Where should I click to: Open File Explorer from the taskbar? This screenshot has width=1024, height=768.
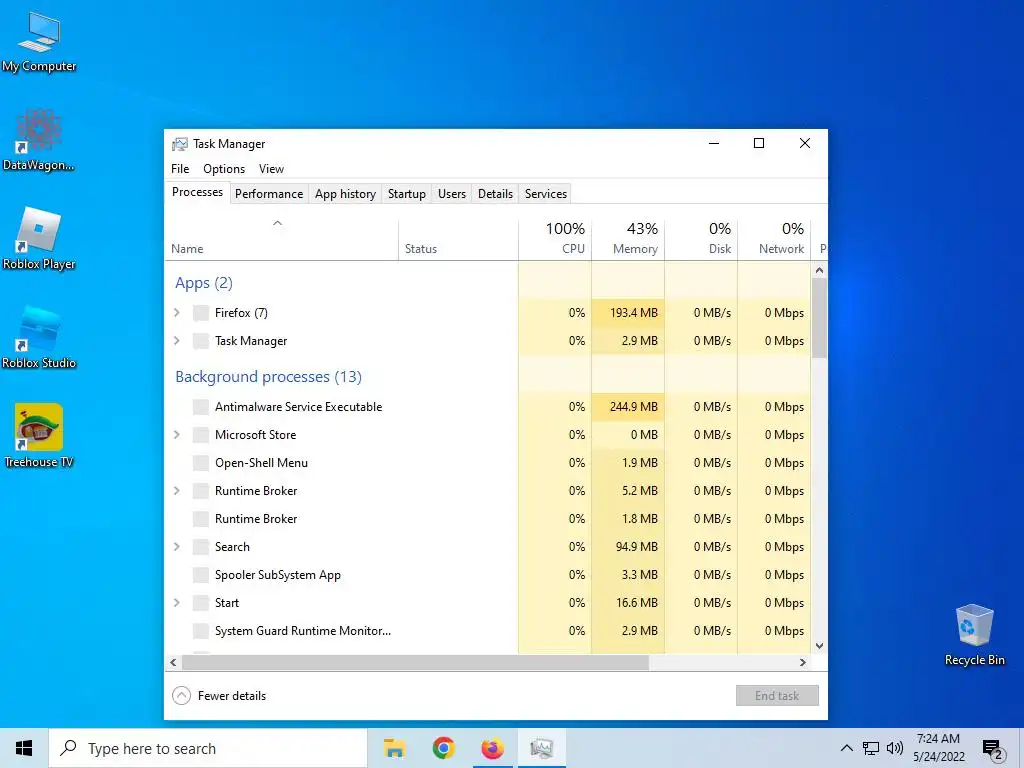(x=394, y=748)
